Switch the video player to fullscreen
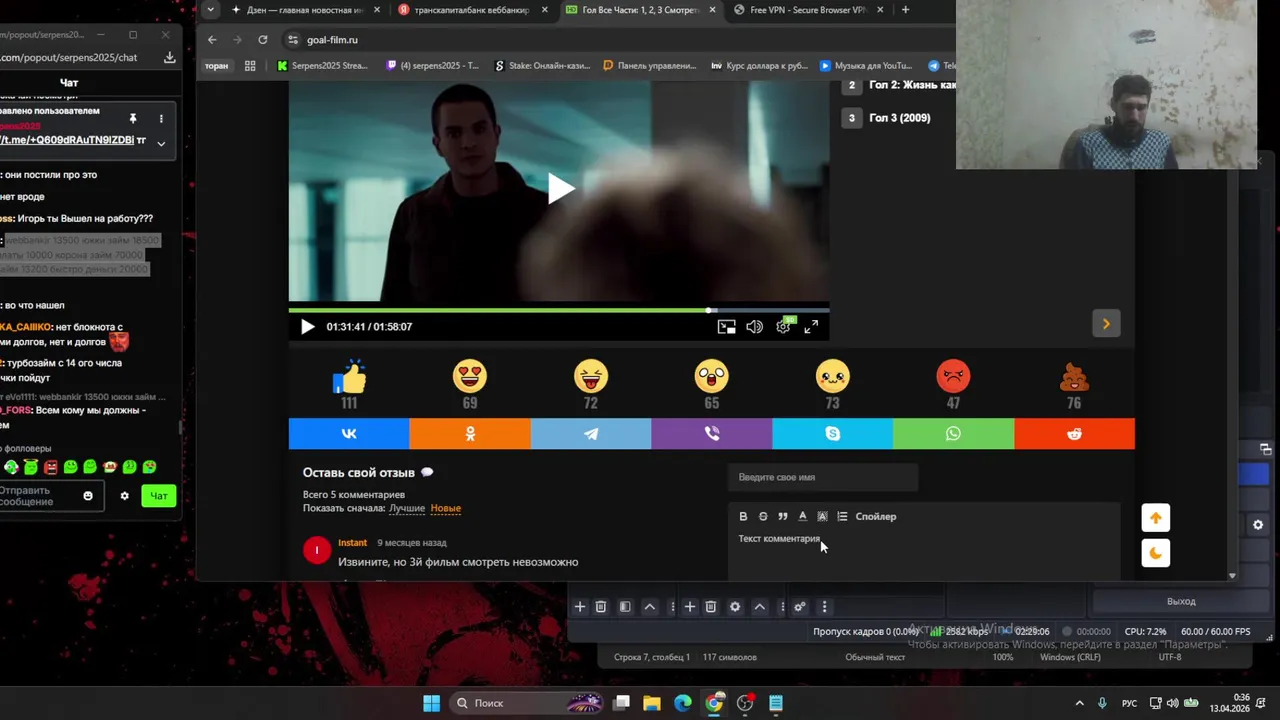The height and width of the screenshot is (720, 1280). tap(811, 327)
